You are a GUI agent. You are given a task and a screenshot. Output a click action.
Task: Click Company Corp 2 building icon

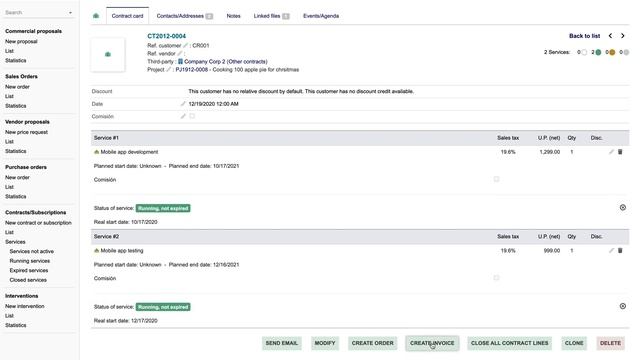(x=180, y=62)
